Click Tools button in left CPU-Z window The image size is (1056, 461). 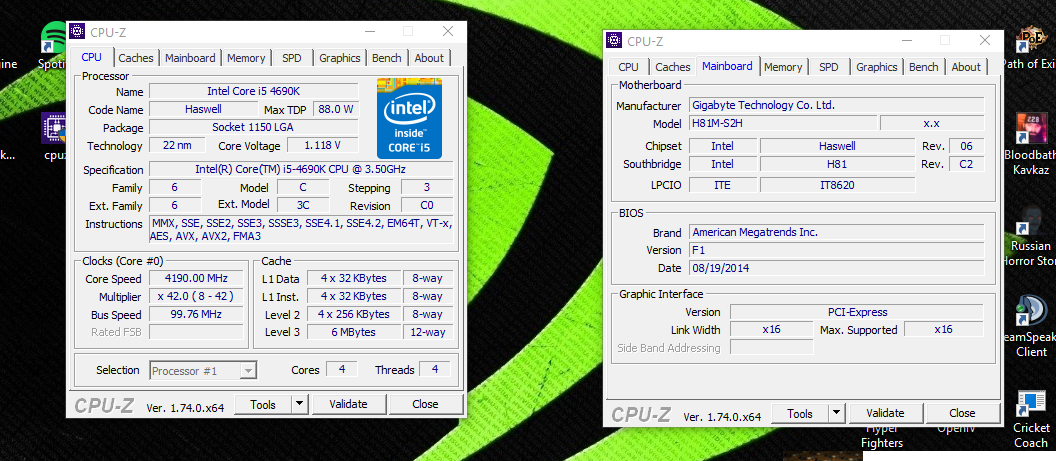[x=263, y=404]
